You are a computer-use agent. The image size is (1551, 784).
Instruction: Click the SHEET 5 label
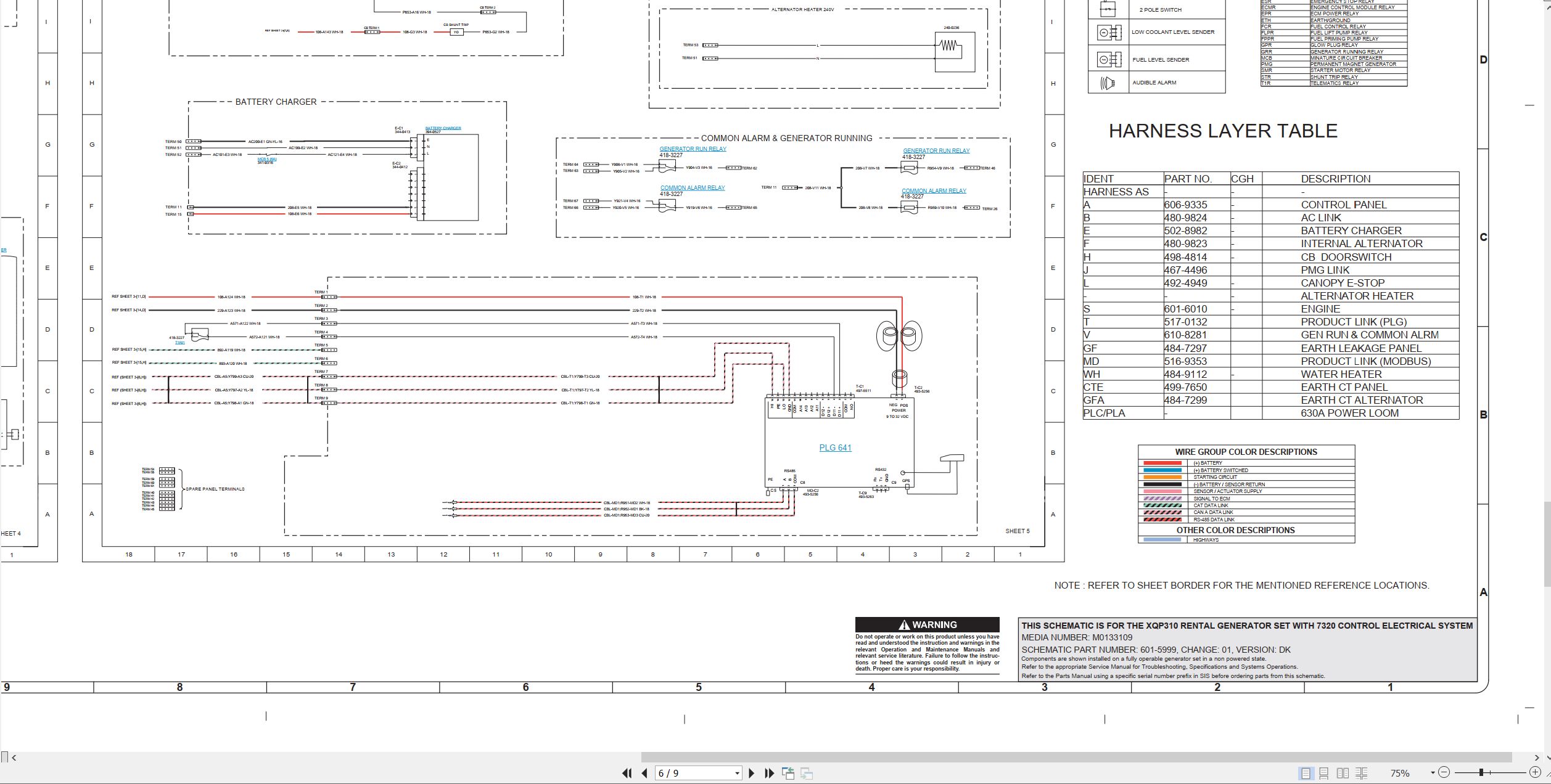(1017, 531)
